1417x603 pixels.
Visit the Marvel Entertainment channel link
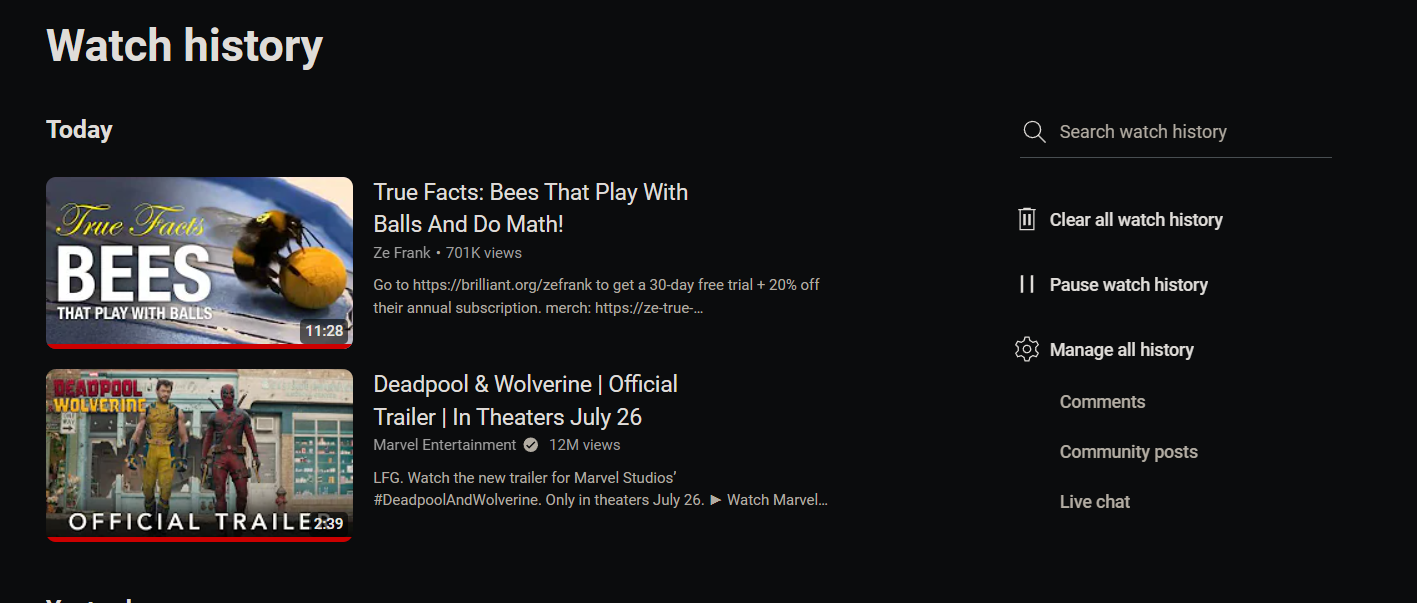tap(445, 445)
